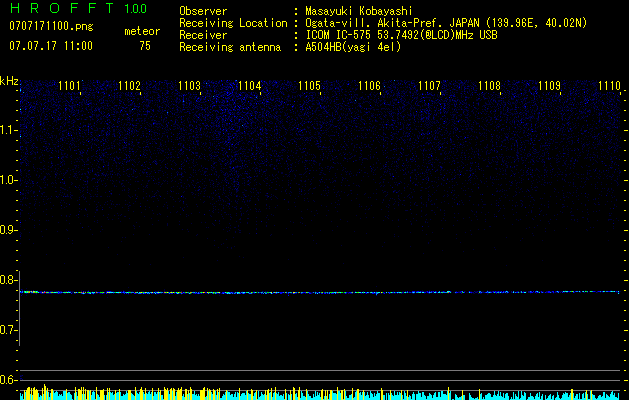Screen dimensions: 629x400
Task: Click the meteor count 75
Action: coord(145,46)
